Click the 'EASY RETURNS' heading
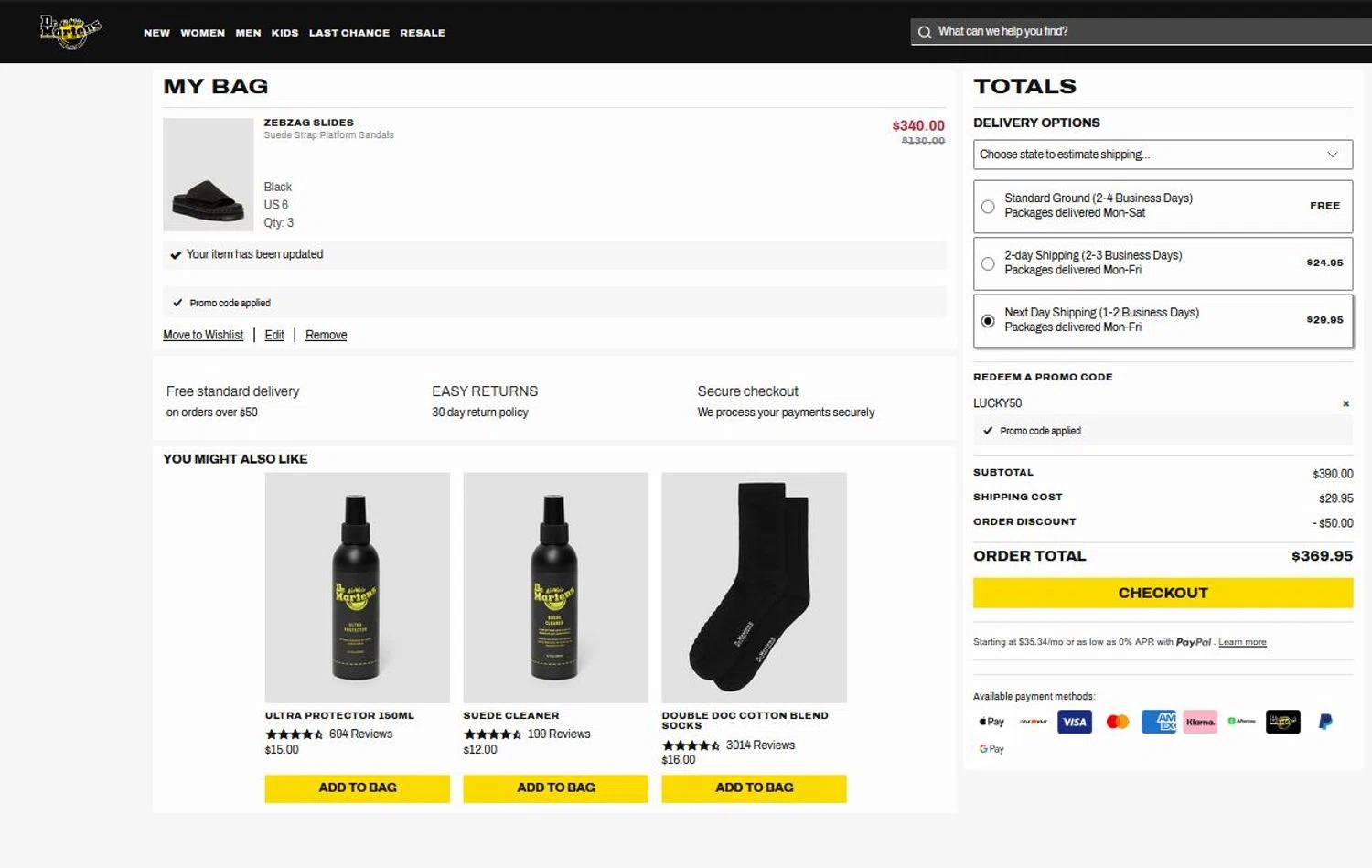Viewport: 1372px width, 868px height. pos(485,391)
